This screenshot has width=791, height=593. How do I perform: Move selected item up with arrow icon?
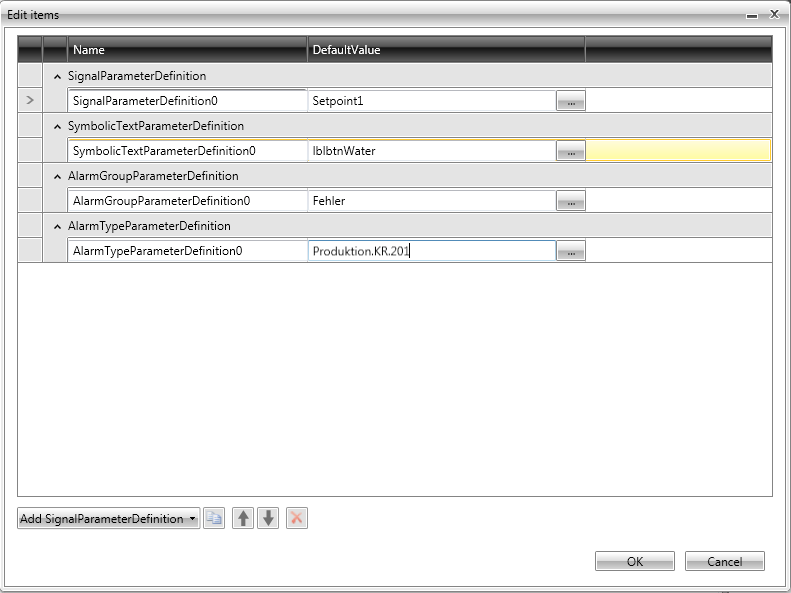click(x=243, y=518)
